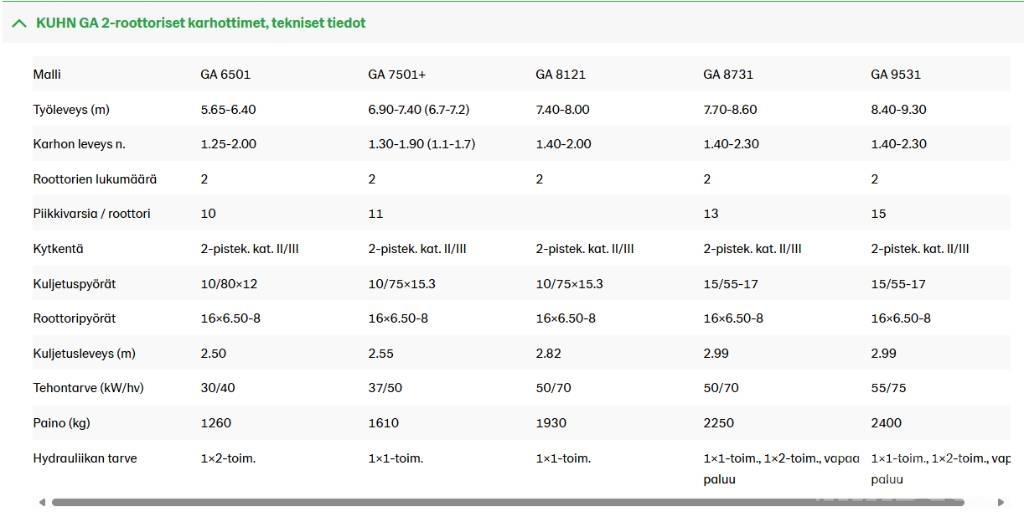Click the Piikkivarsia / roottori row label

pyautogui.click(x=91, y=214)
